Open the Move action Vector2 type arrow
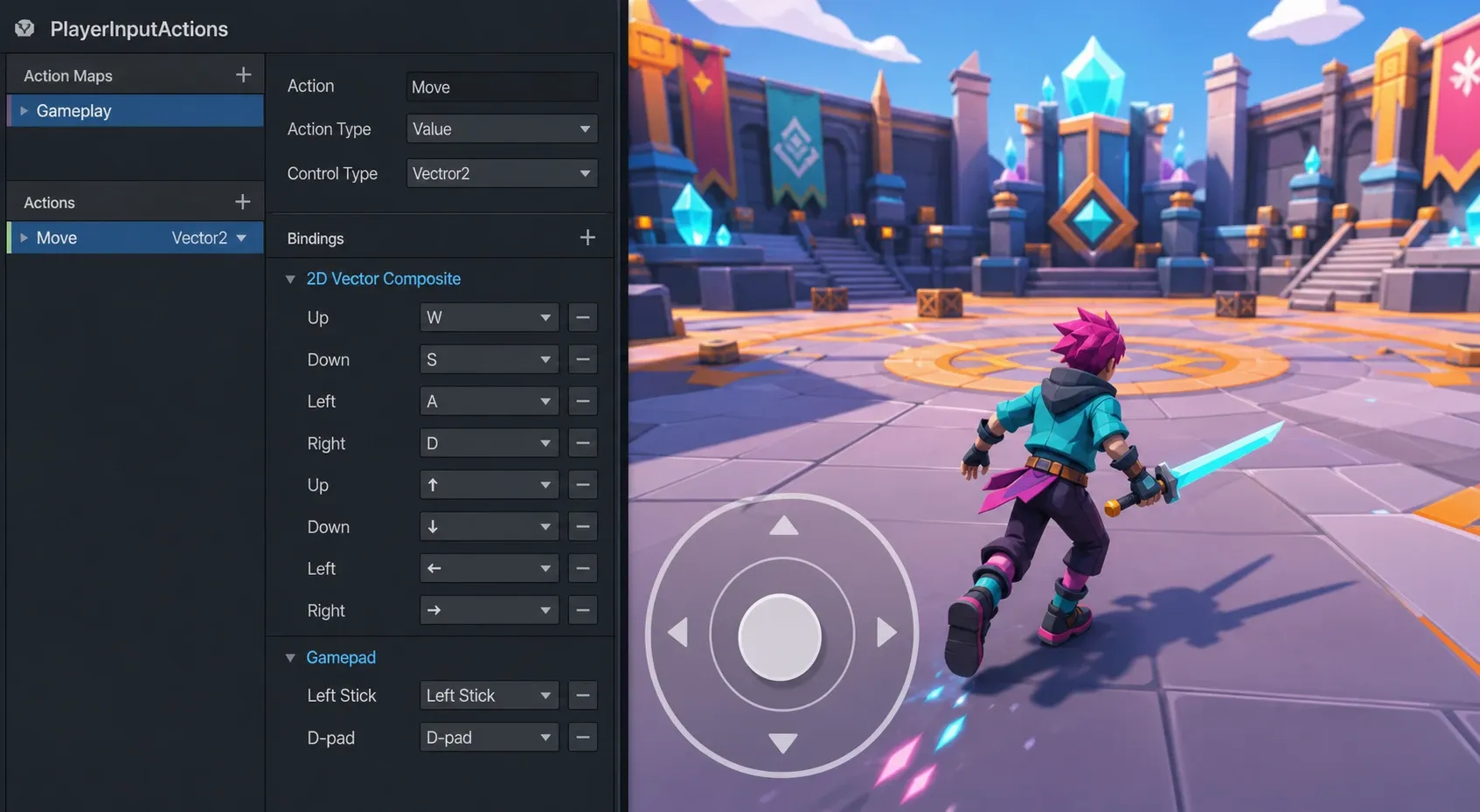The height and width of the screenshot is (812, 1480). click(x=241, y=238)
